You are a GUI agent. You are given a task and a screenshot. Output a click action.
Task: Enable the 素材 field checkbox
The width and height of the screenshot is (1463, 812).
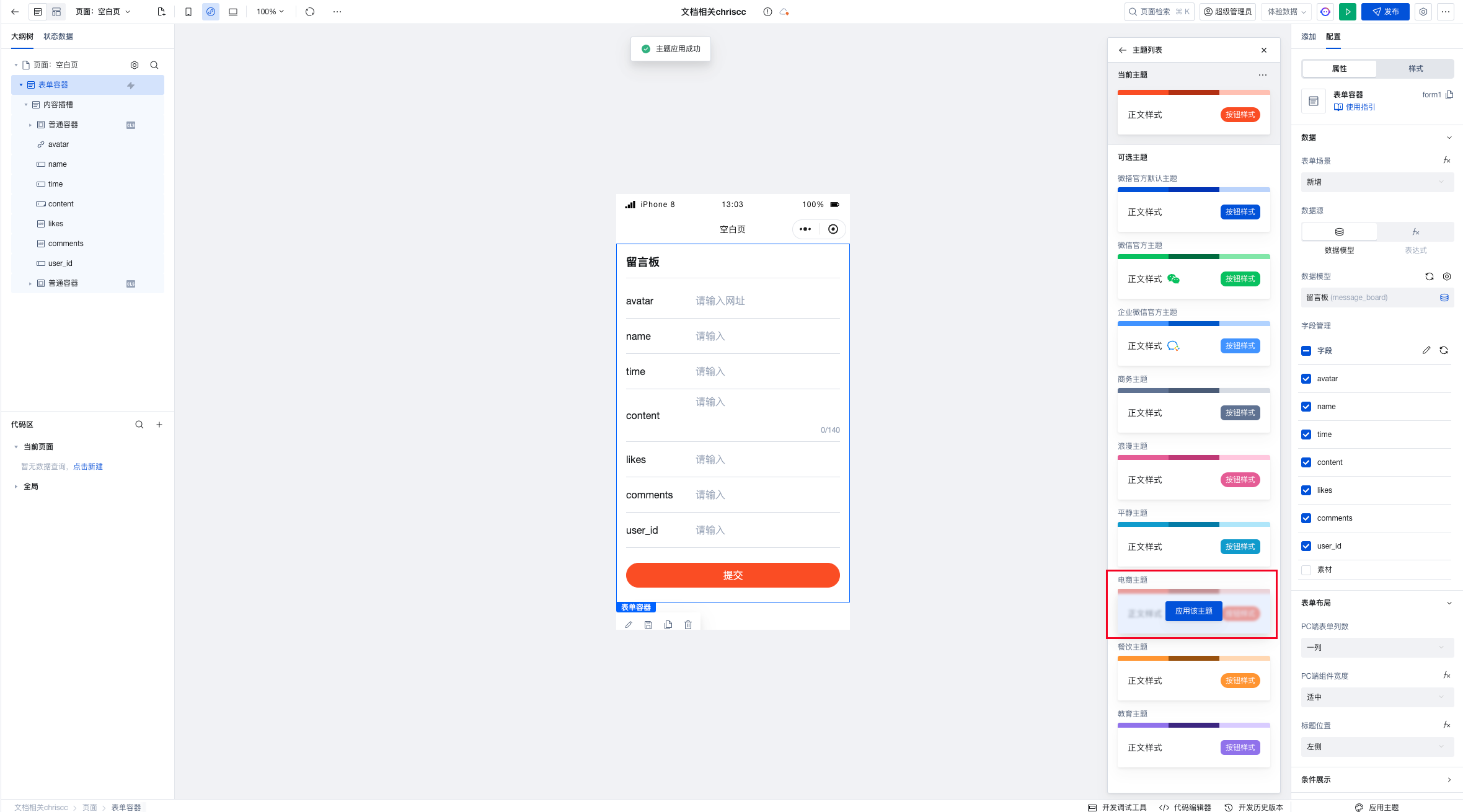(x=1306, y=570)
